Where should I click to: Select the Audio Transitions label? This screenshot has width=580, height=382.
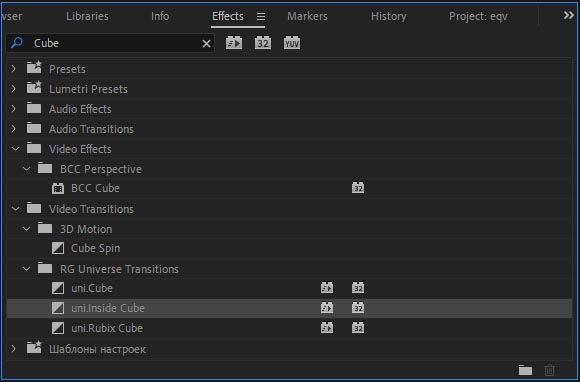click(91, 129)
